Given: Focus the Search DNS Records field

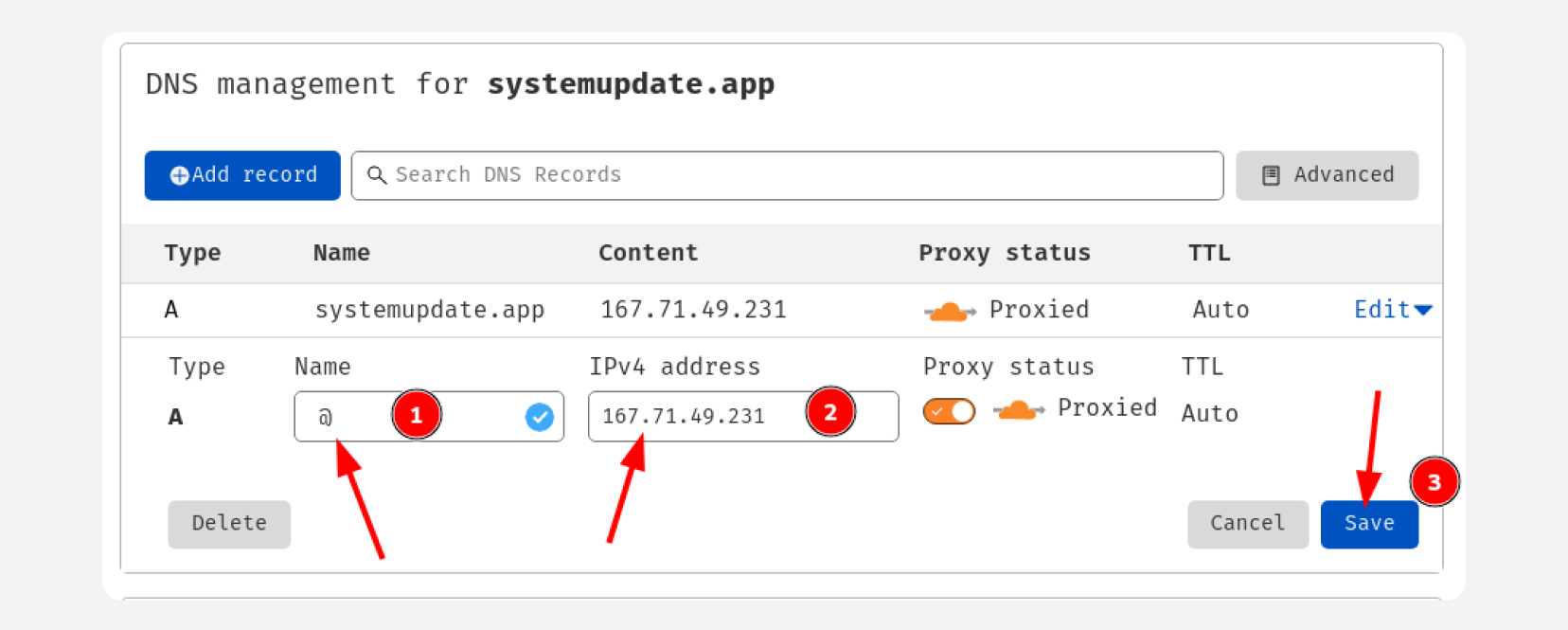Looking at the screenshot, I should coord(787,175).
